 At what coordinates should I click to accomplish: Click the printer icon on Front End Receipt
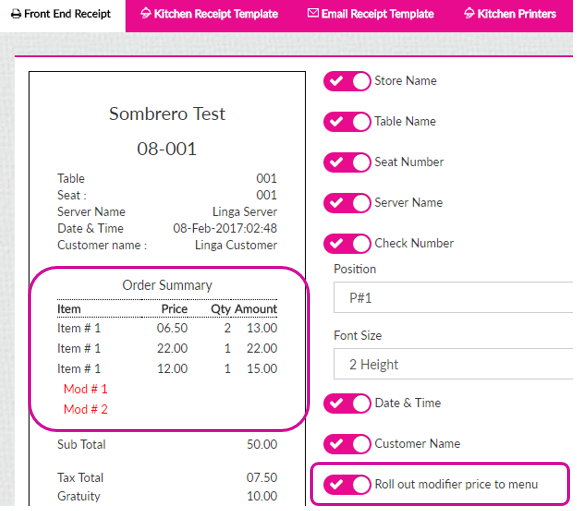(16, 14)
